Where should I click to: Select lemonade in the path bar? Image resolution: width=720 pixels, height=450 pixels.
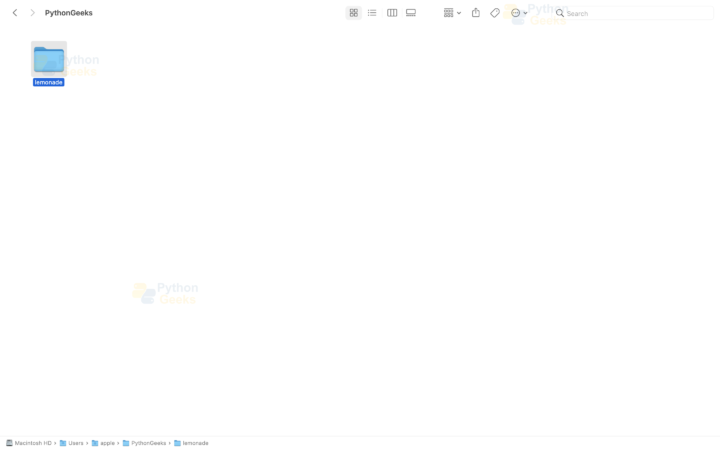click(192, 443)
